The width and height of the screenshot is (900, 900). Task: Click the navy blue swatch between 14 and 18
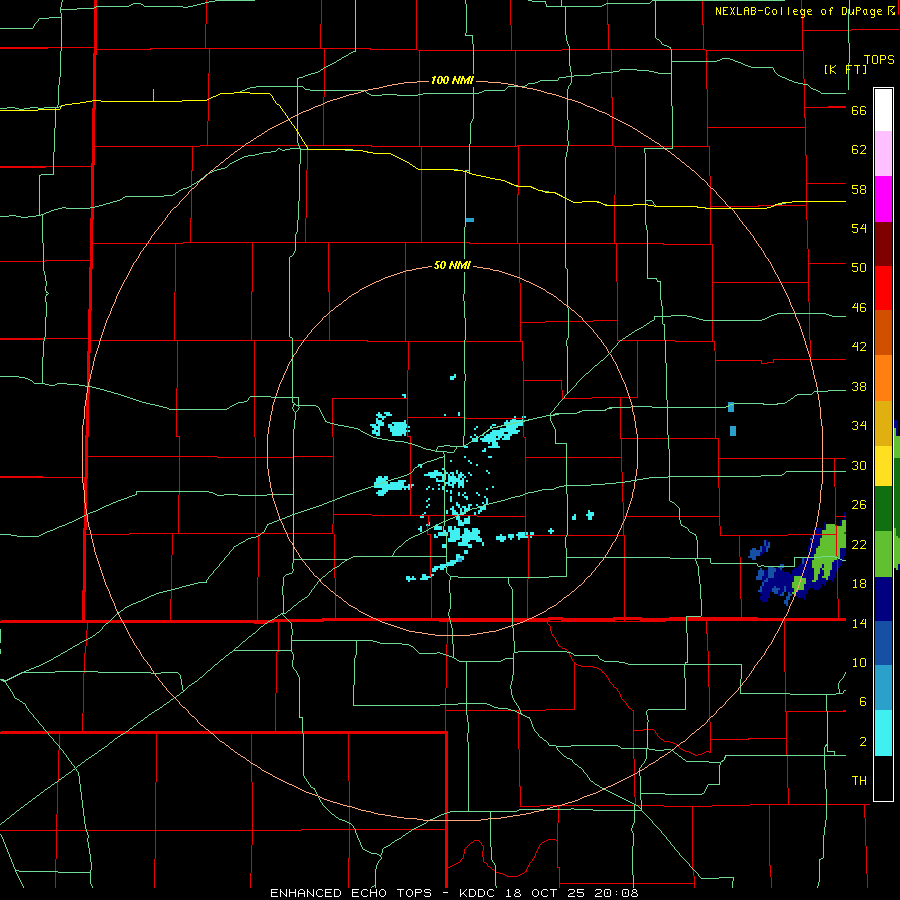tap(883, 599)
